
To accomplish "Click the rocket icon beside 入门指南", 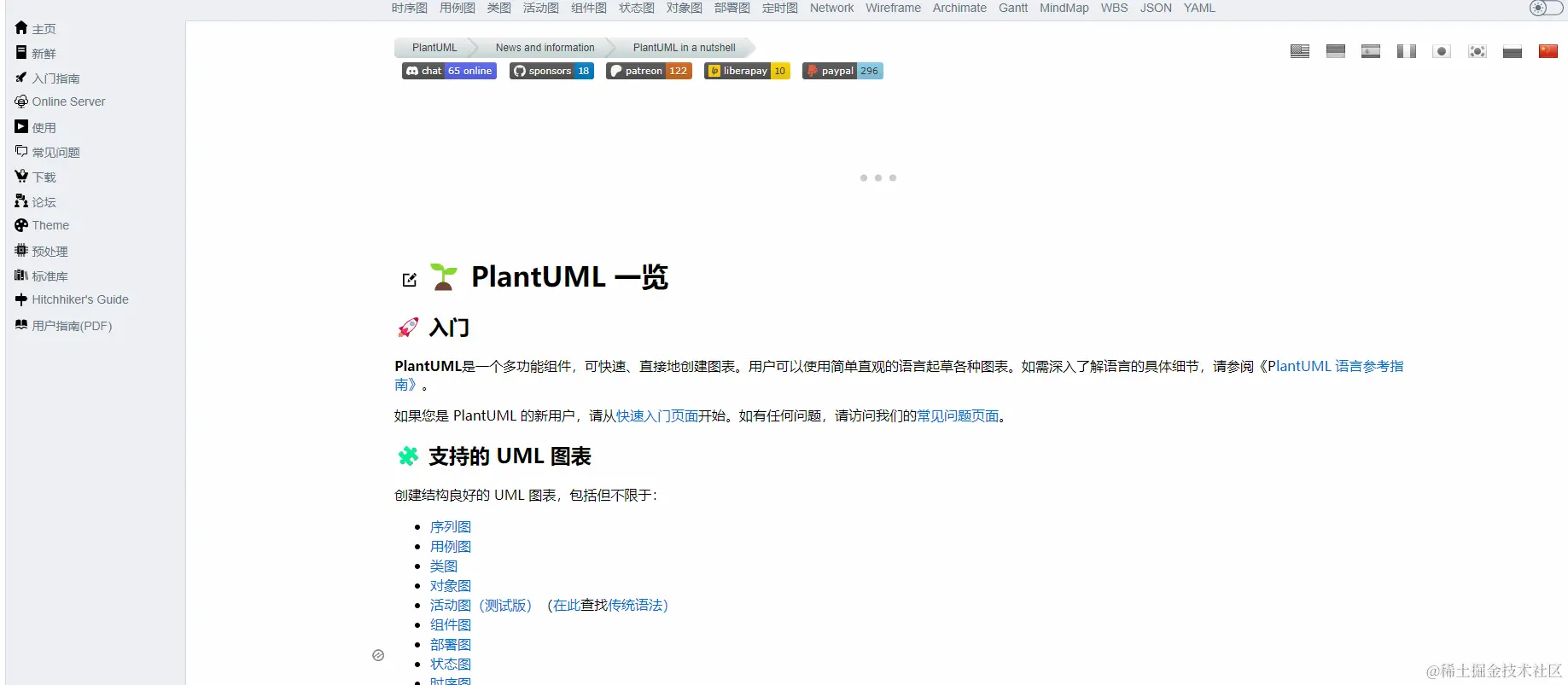I will tap(21, 77).
